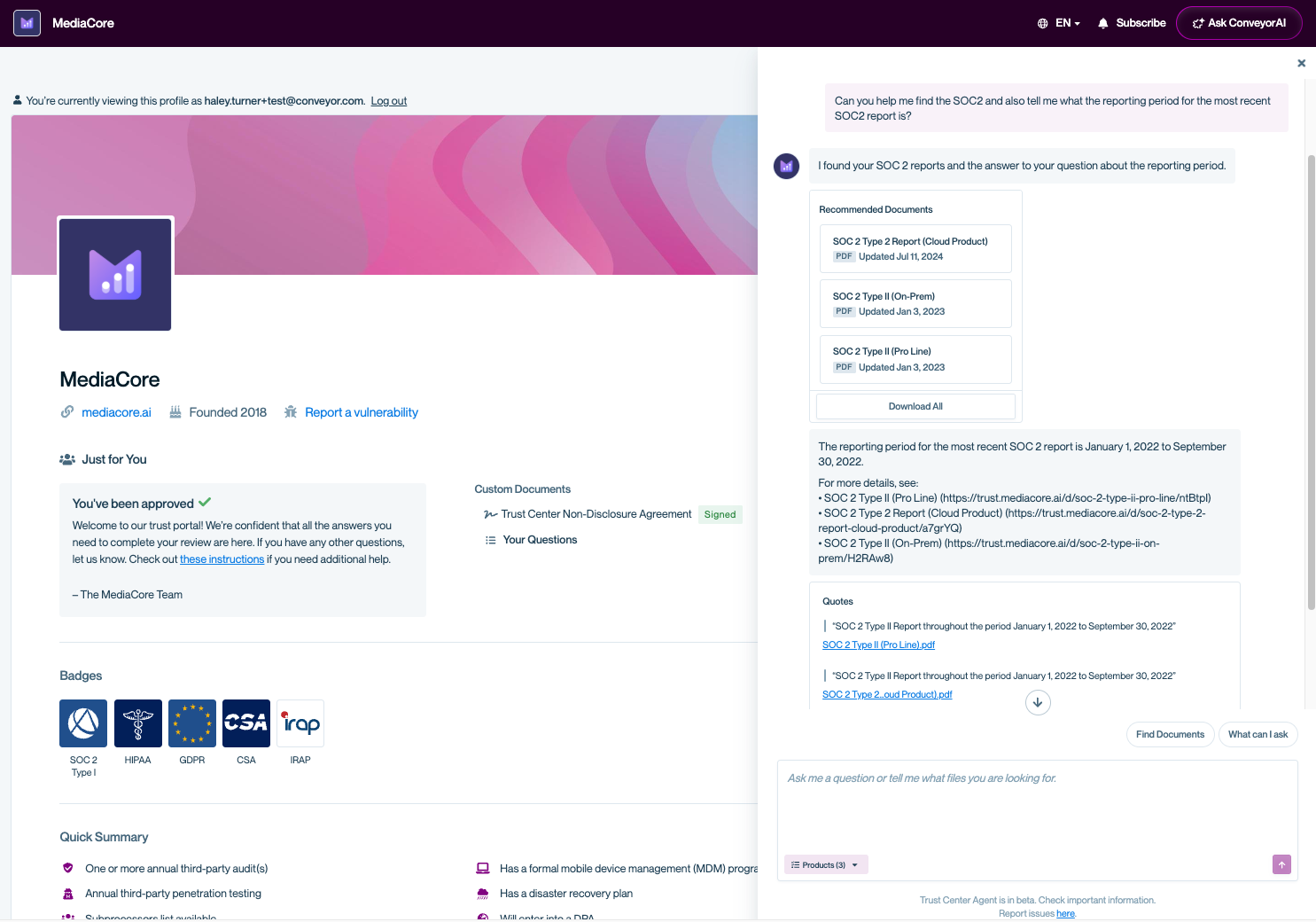Click the Subscribe text label

pos(1141,23)
